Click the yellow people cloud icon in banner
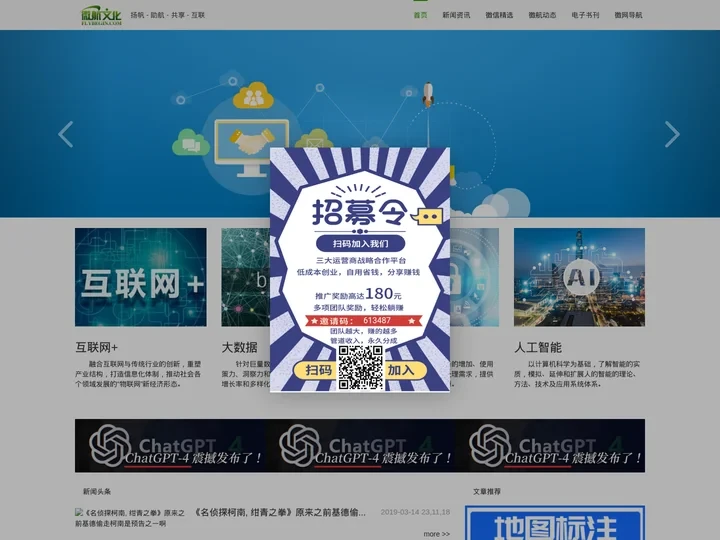 pos(253,95)
